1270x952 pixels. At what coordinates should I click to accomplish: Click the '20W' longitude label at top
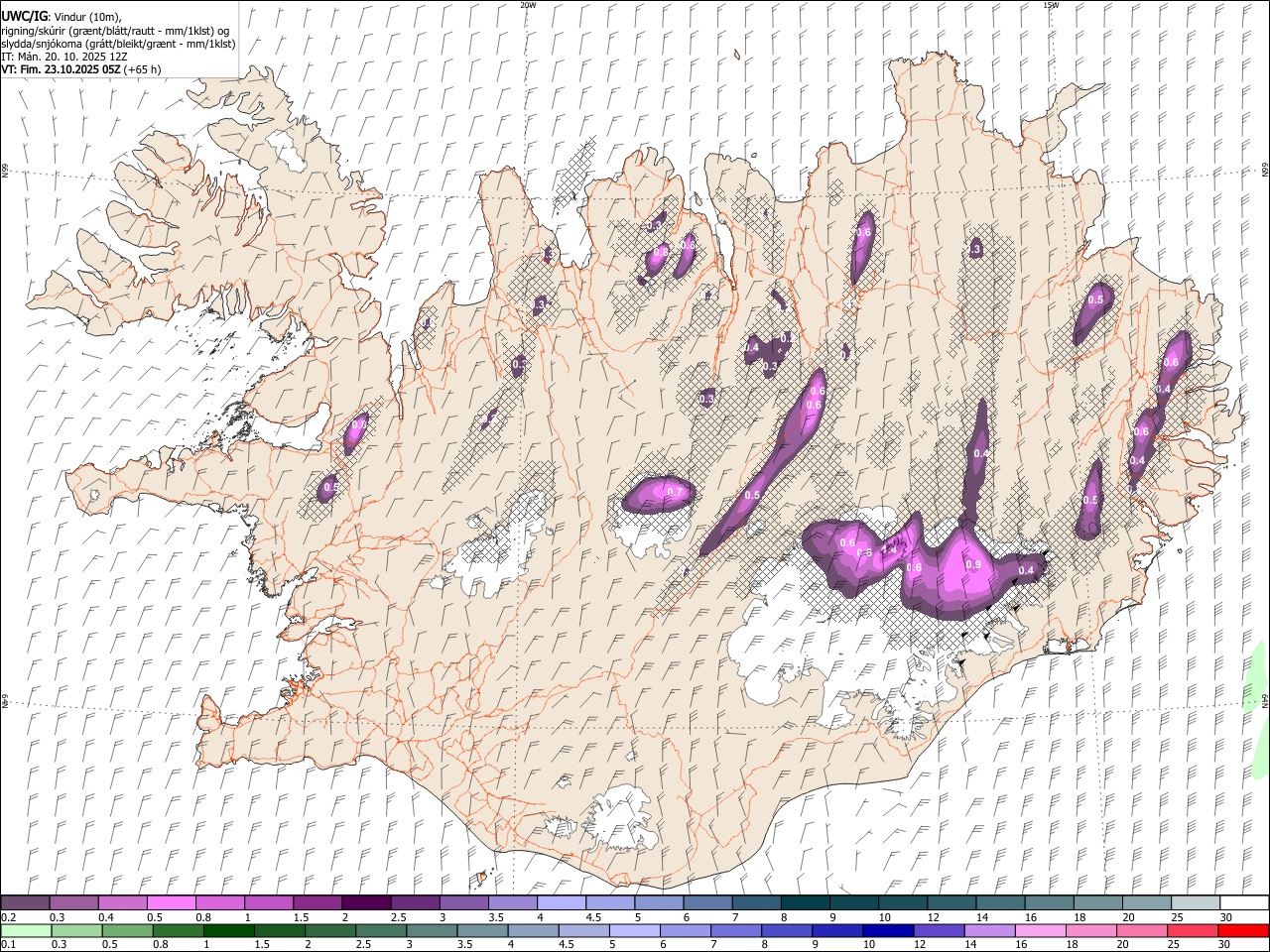coord(528,5)
